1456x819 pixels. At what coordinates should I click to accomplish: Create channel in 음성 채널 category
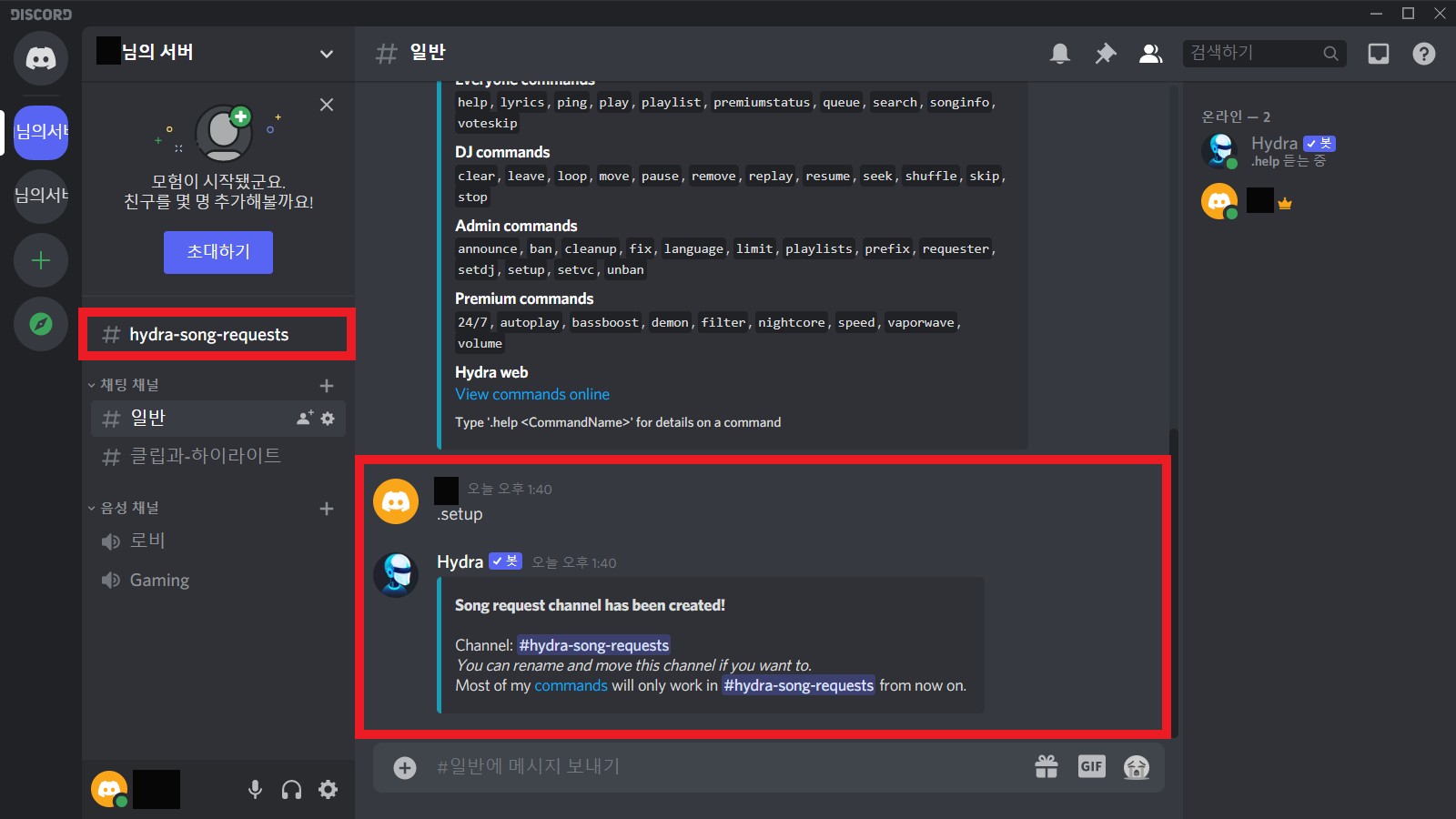click(327, 509)
